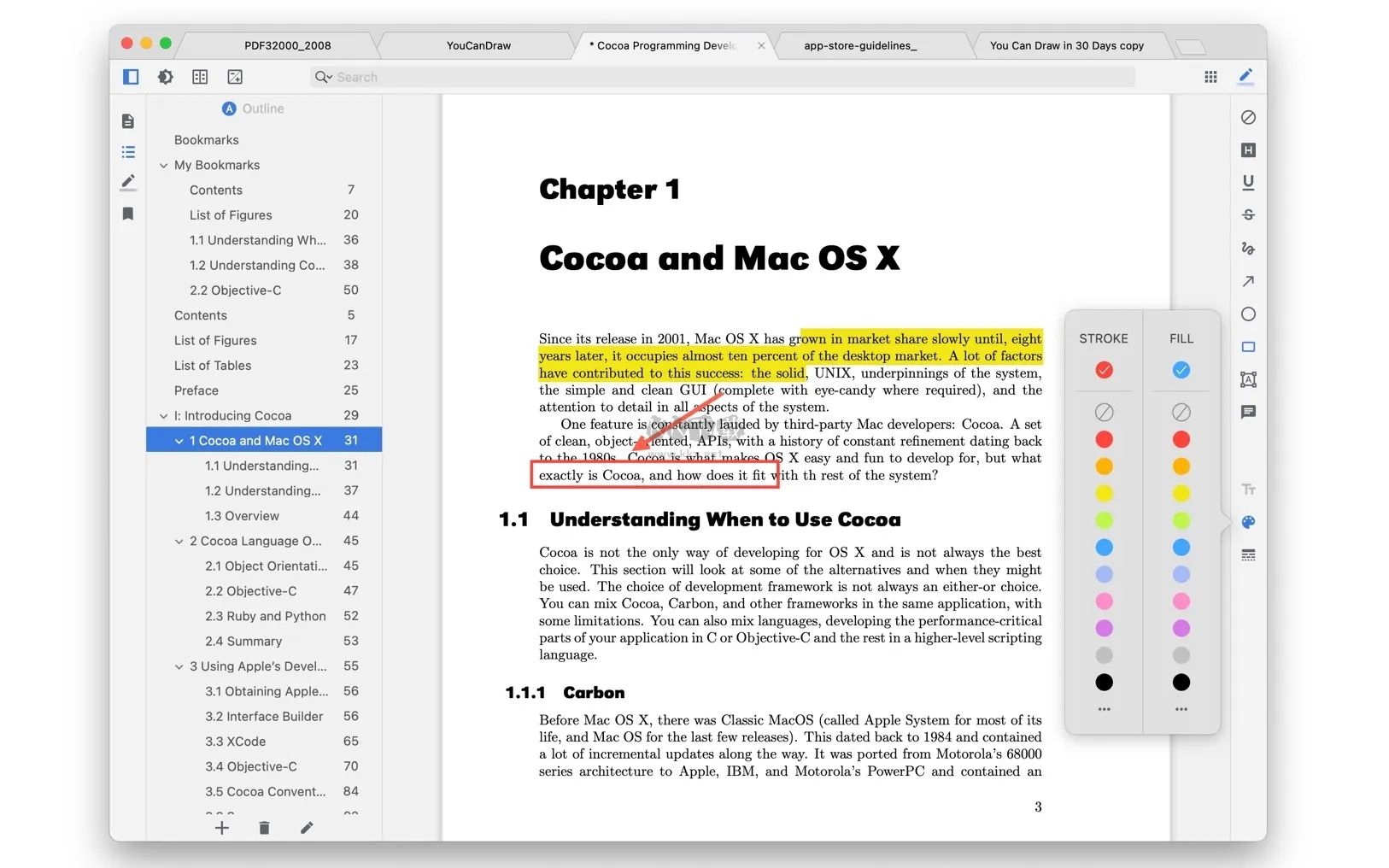Screen dimensions: 1389x868
Task: Toggle the sidebar visibility
Action: (131, 76)
